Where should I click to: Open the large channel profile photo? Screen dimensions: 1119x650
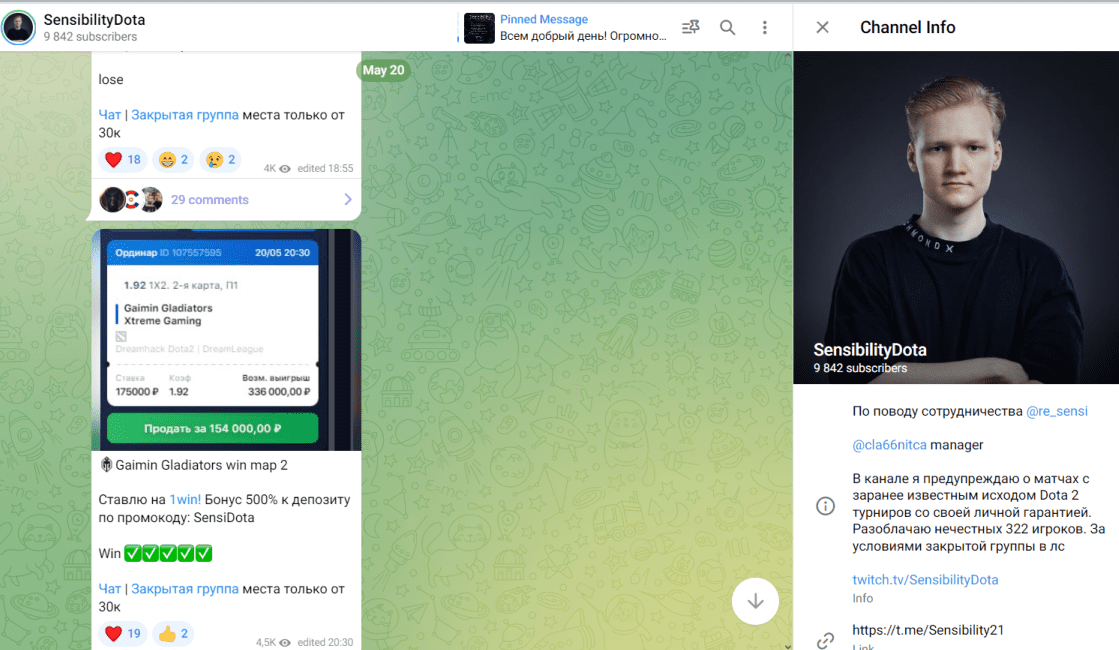(956, 218)
